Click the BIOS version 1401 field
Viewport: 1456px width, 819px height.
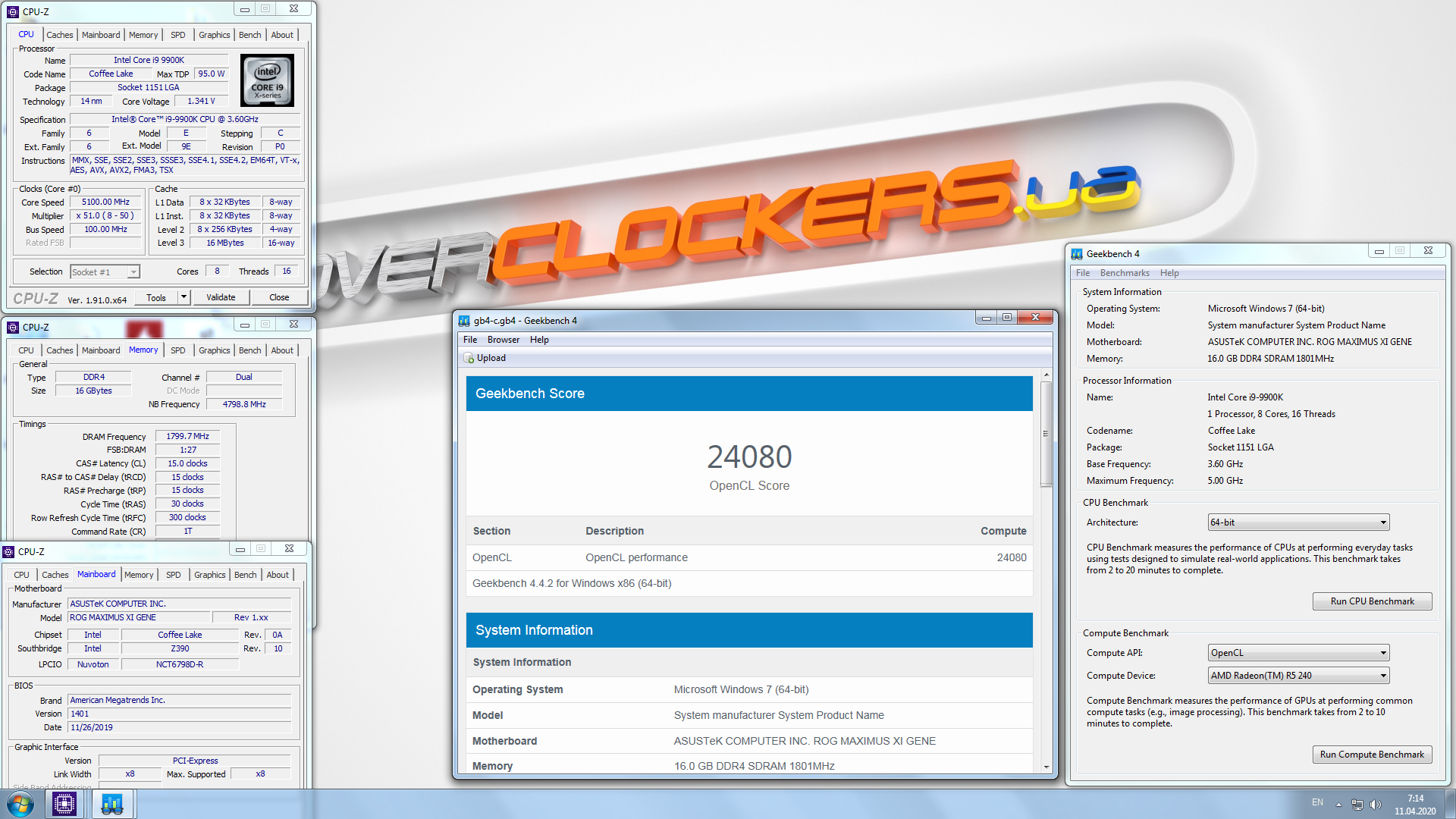point(179,714)
